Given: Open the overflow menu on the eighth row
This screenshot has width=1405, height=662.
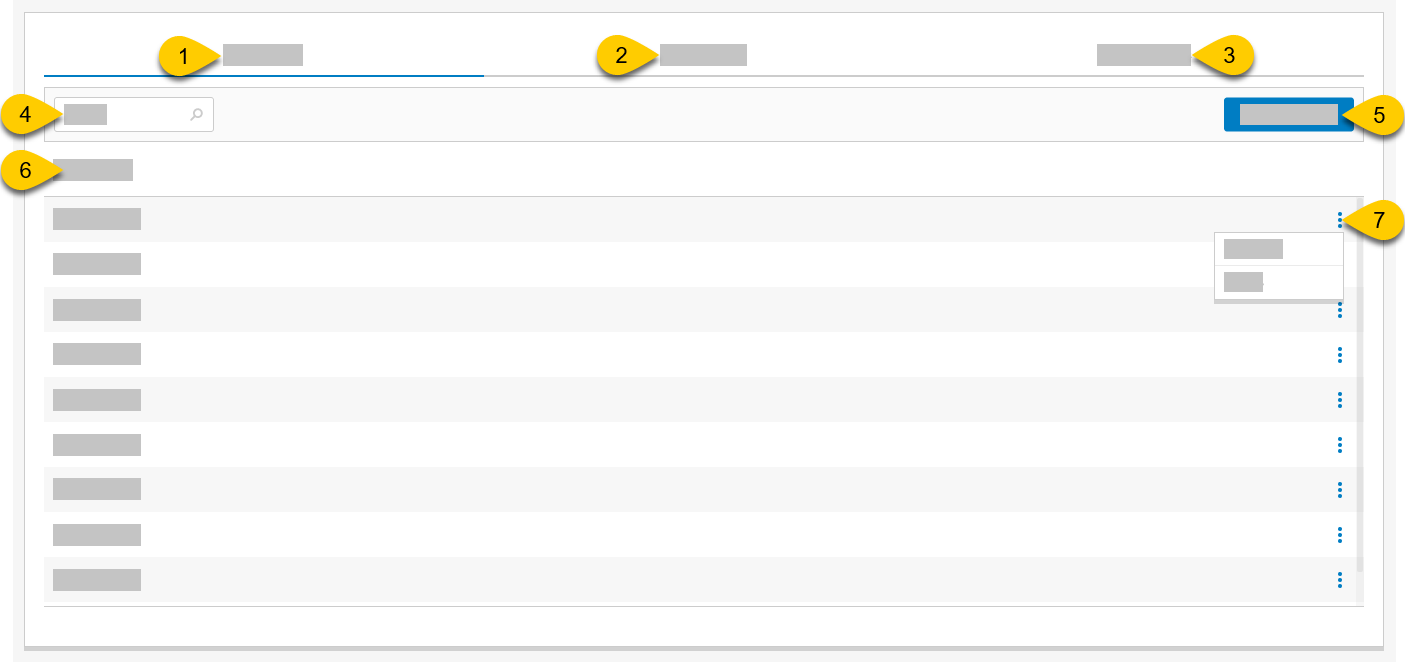Looking at the screenshot, I should click(1339, 534).
